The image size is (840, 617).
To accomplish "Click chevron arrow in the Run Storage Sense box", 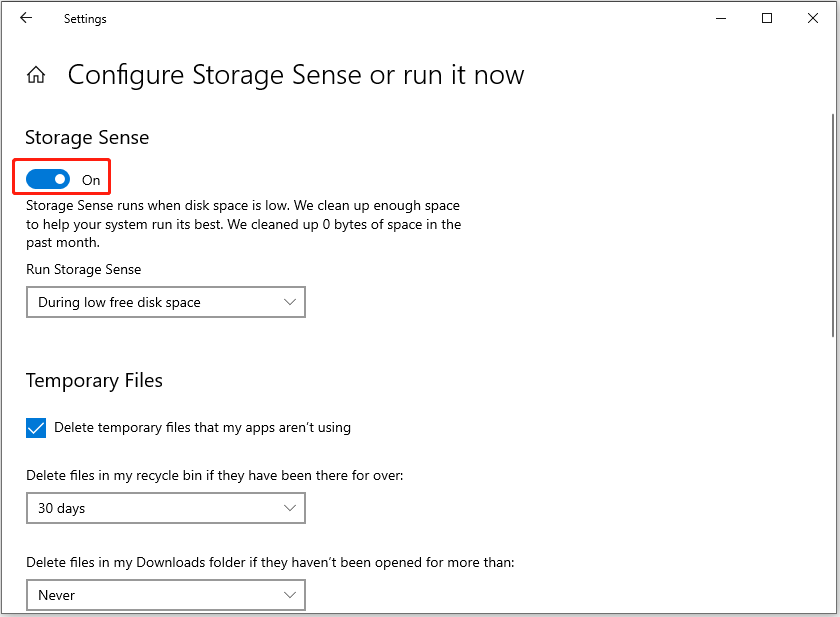I will pyautogui.click(x=290, y=302).
